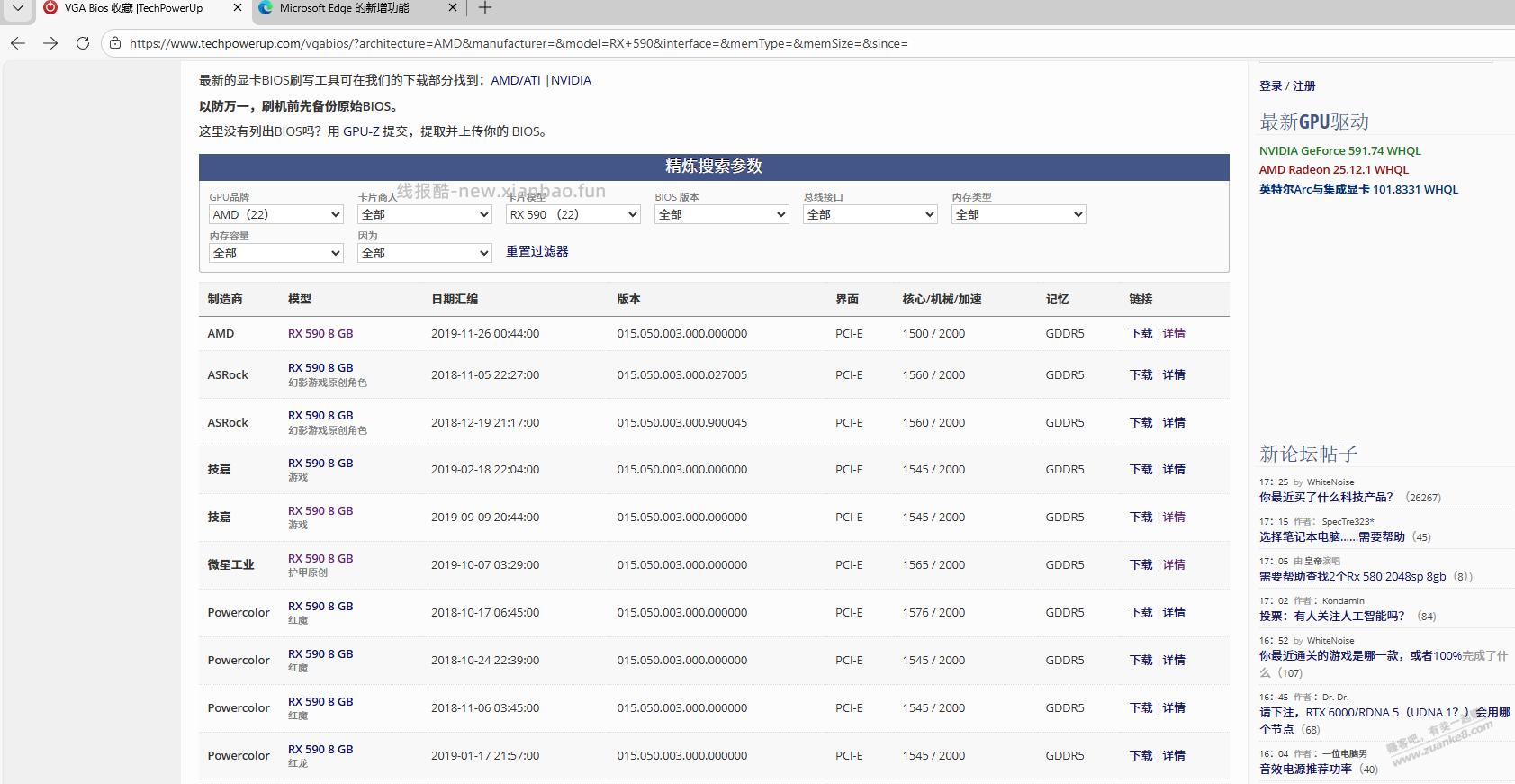
Task: Open NVIDIA GeForce 591.74 WHQL driver link
Action: pyautogui.click(x=1339, y=150)
